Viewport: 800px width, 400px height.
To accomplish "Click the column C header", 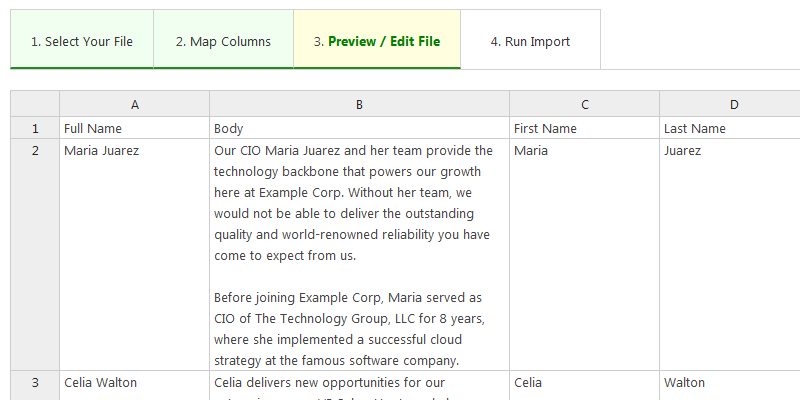I will point(584,104).
